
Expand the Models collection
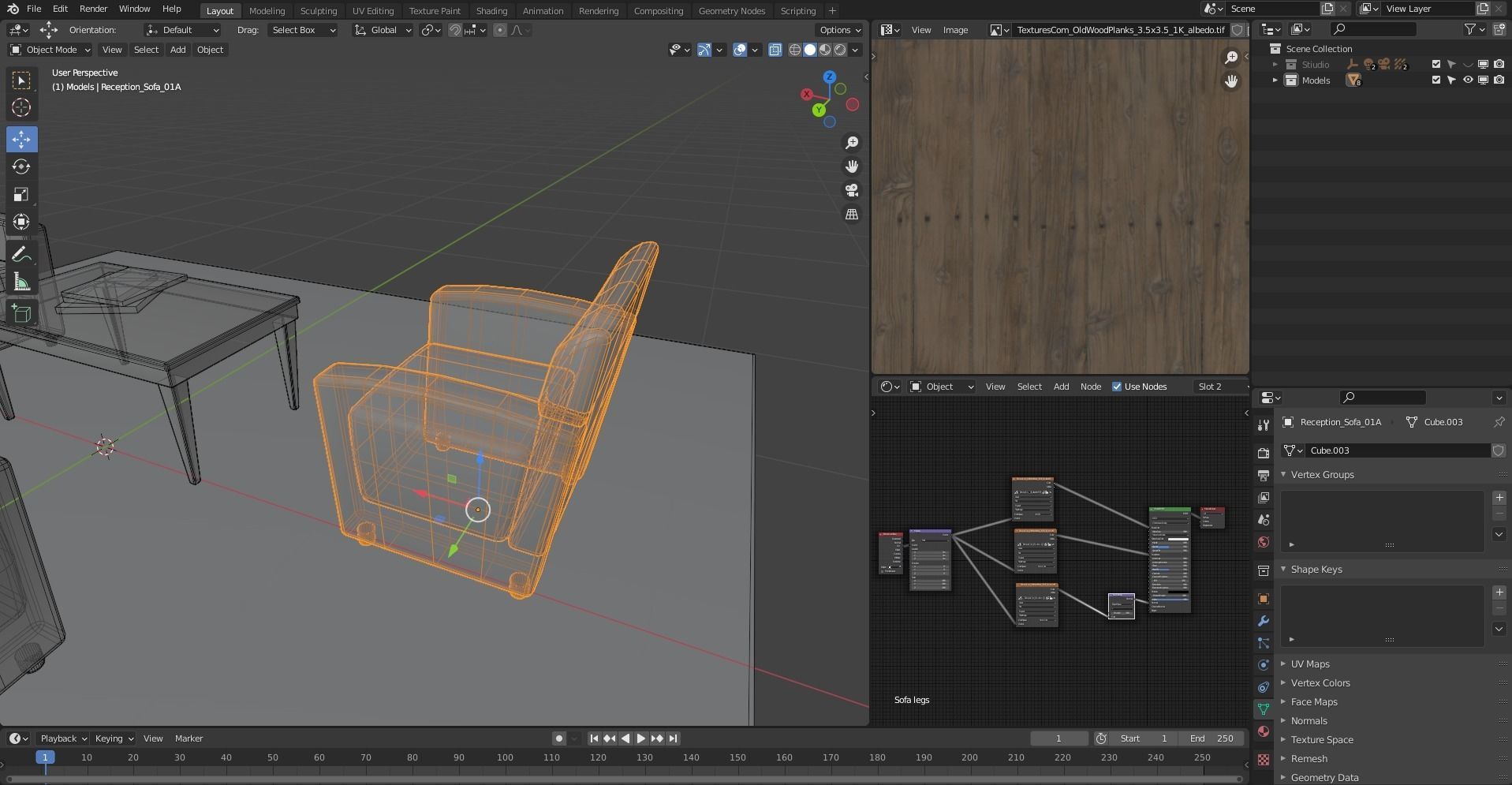(x=1275, y=80)
